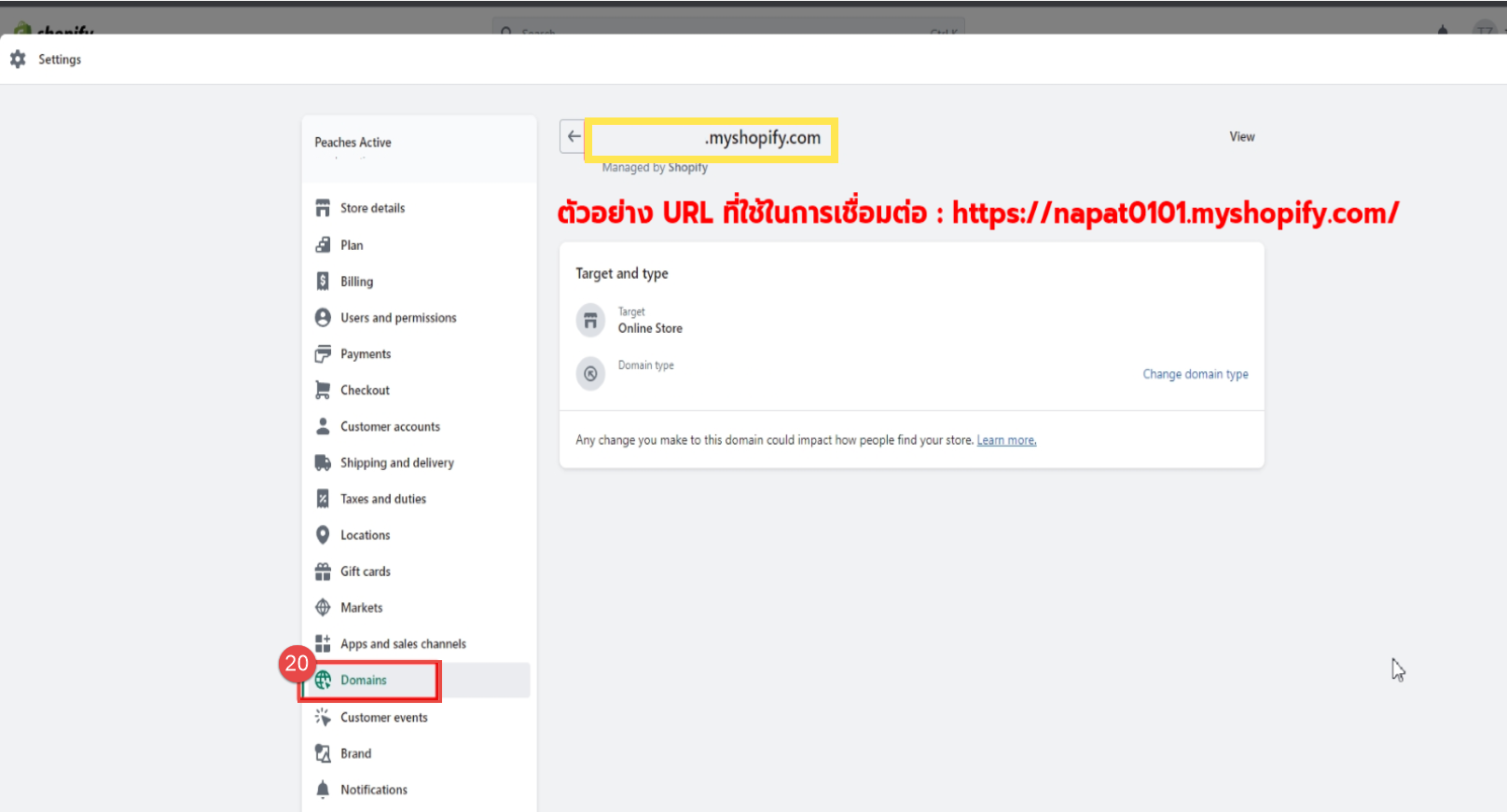1507x812 pixels.
Task: Click the Peaches Active store name
Action: 353,142
